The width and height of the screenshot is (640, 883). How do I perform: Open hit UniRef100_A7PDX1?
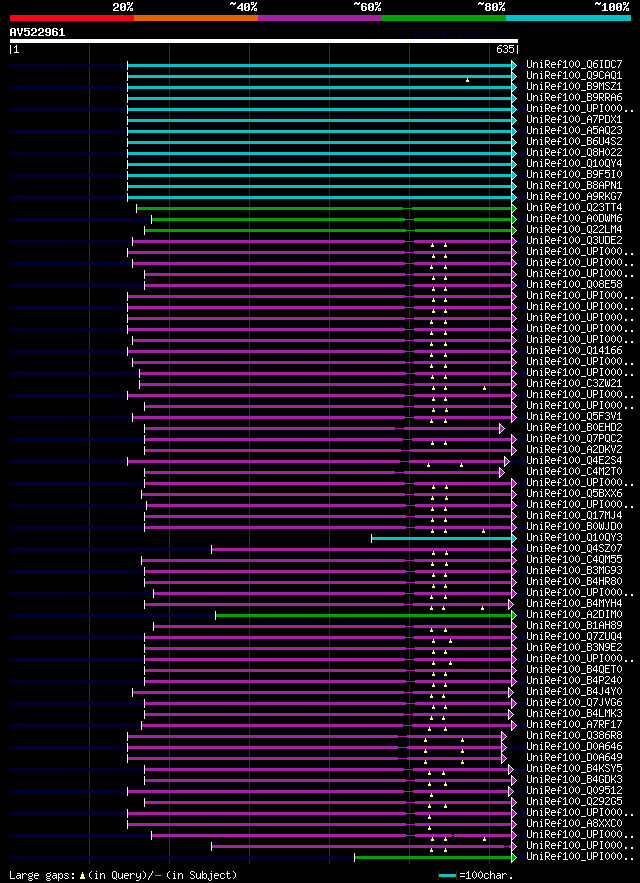(x=574, y=120)
